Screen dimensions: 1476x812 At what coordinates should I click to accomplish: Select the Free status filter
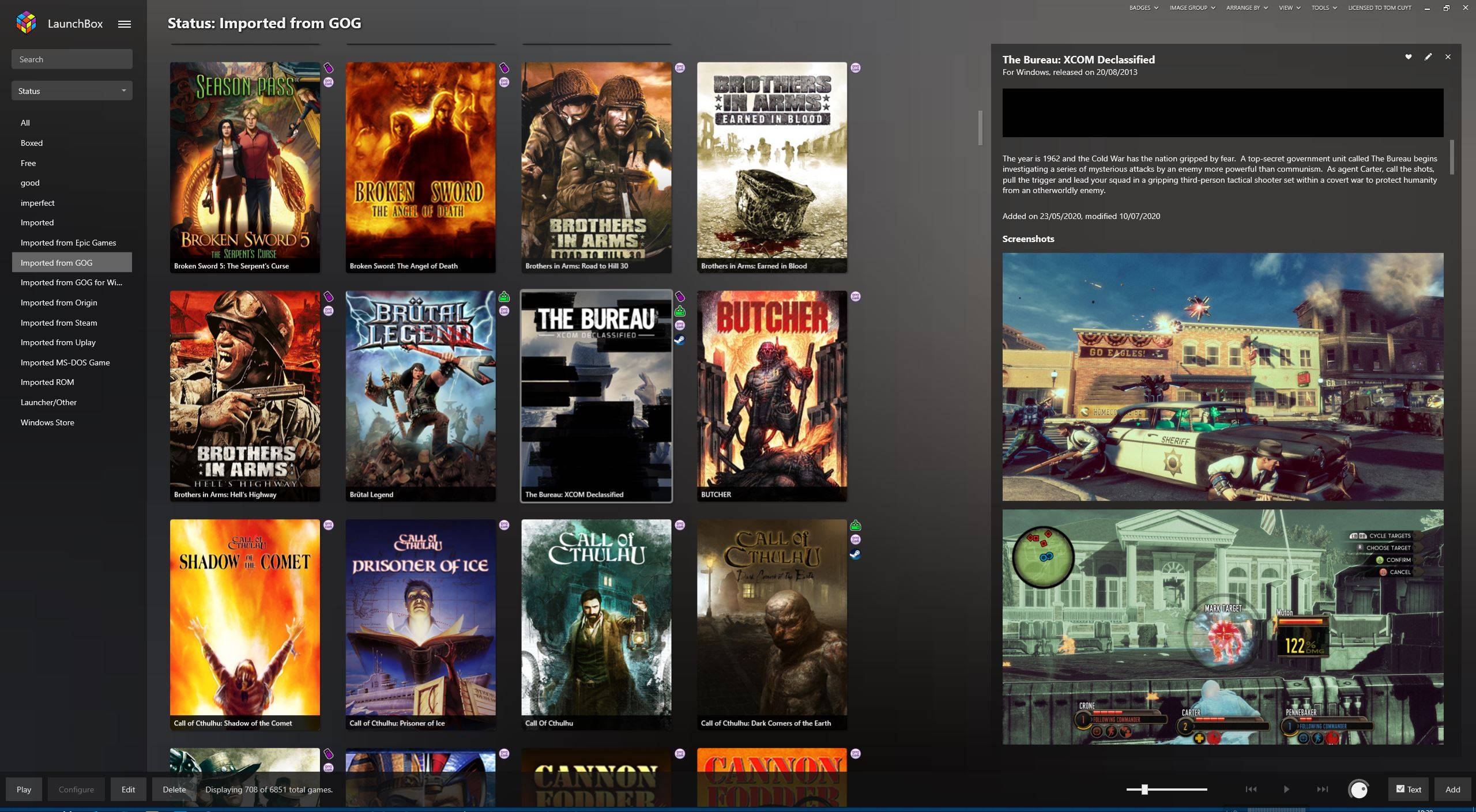[x=71, y=163]
